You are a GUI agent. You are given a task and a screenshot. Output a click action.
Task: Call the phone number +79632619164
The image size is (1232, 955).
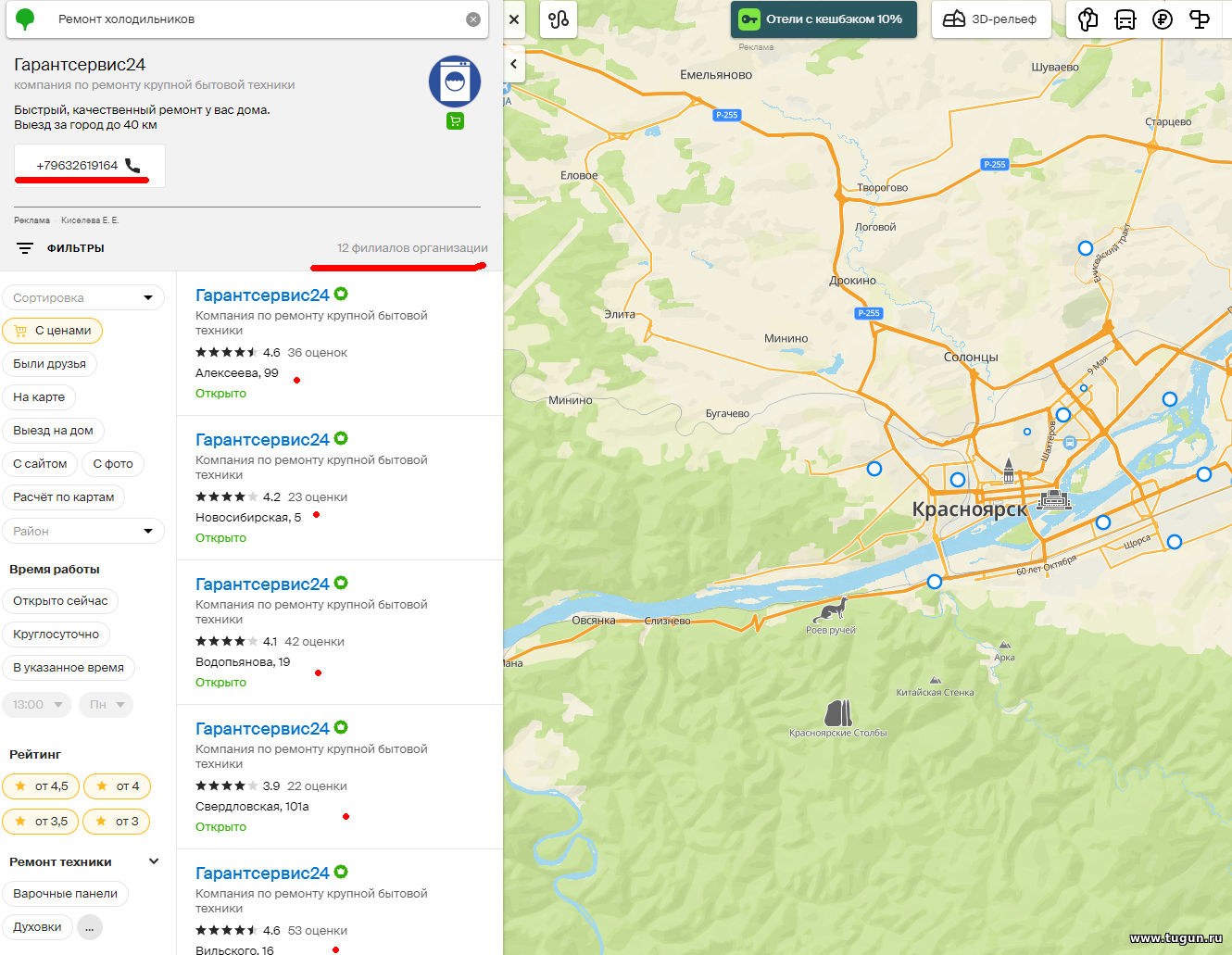[x=90, y=166]
